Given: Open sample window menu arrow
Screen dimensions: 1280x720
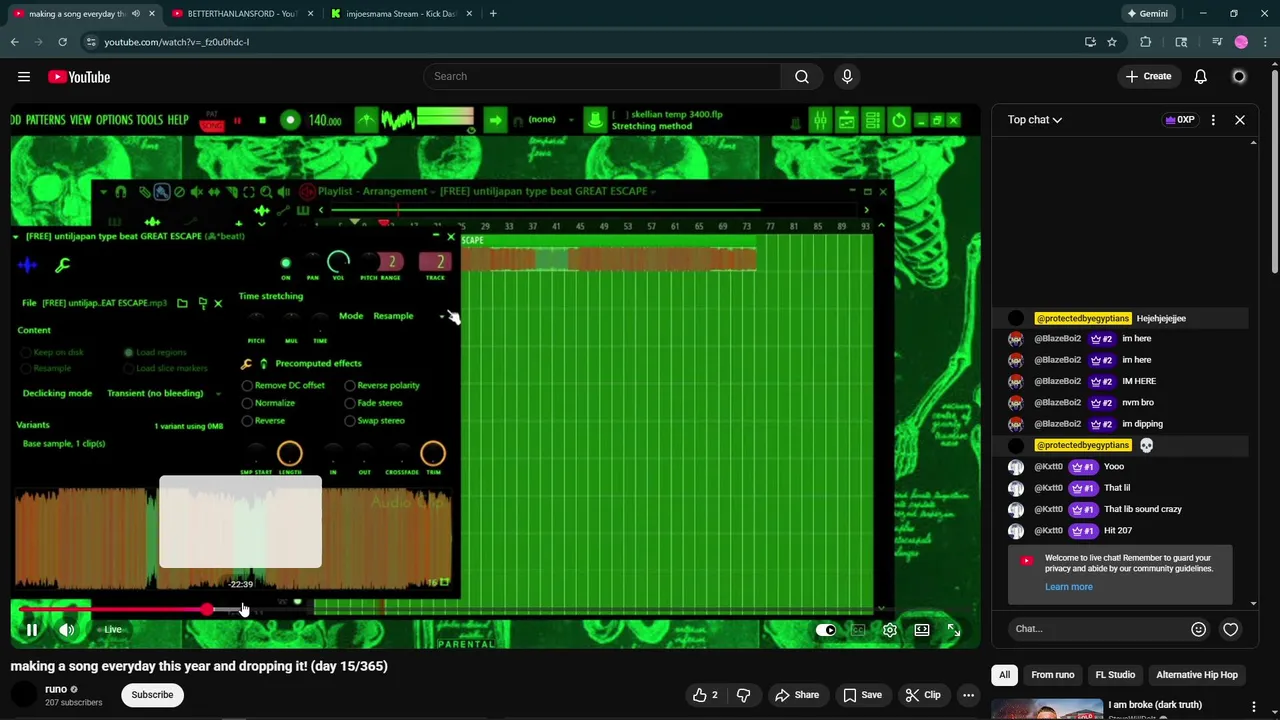Looking at the screenshot, I should pyautogui.click(x=15, y=237).
